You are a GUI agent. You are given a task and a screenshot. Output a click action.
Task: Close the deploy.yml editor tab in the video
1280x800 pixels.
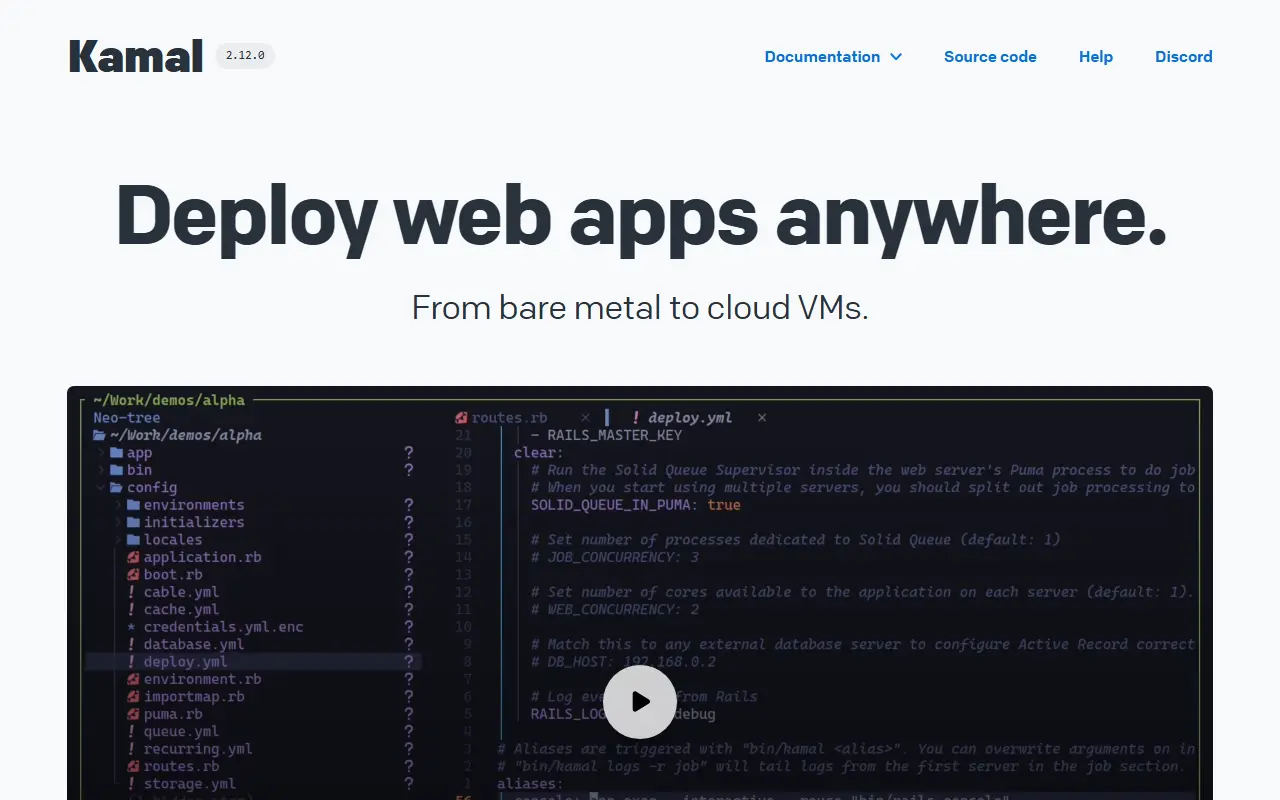click(762, 418)
